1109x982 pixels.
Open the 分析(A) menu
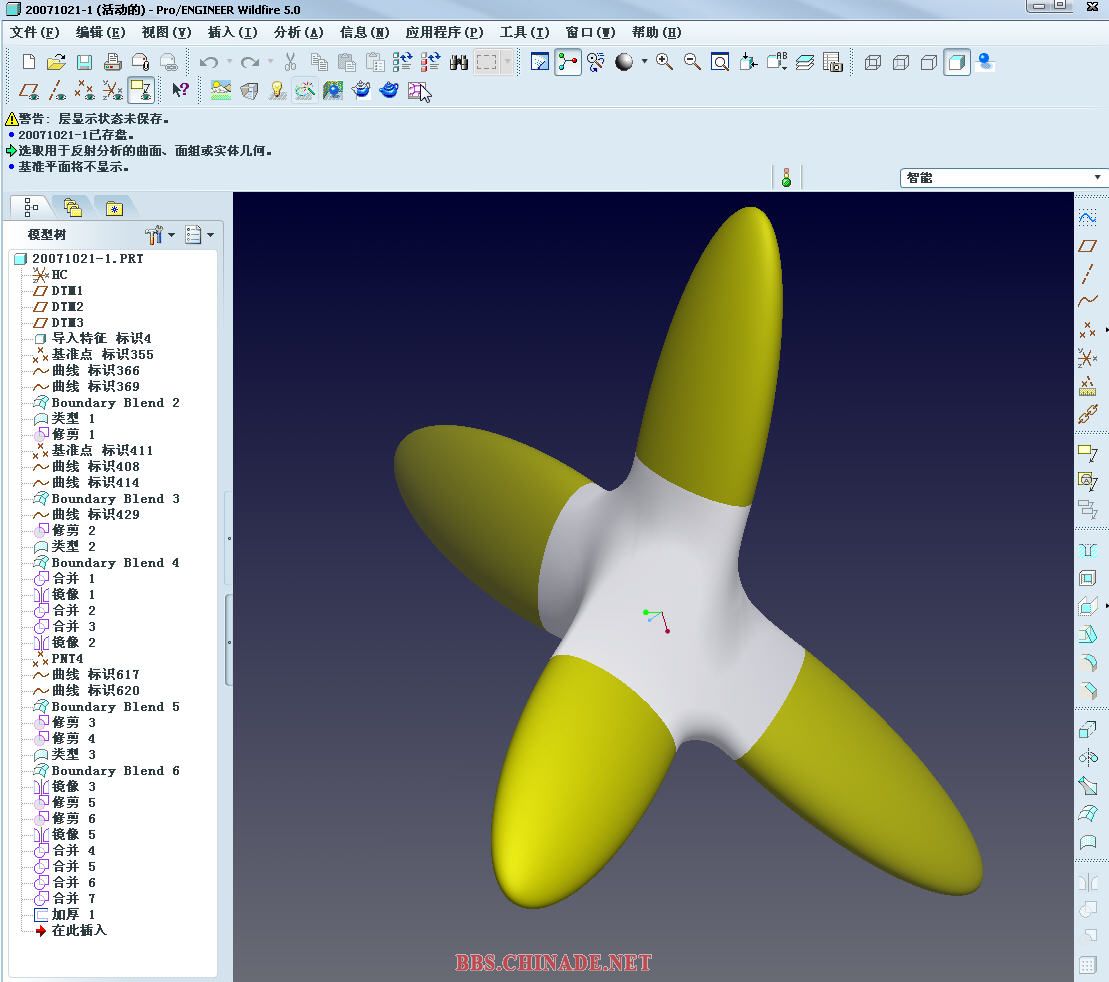pyautogui.click(x=298, y=32)
